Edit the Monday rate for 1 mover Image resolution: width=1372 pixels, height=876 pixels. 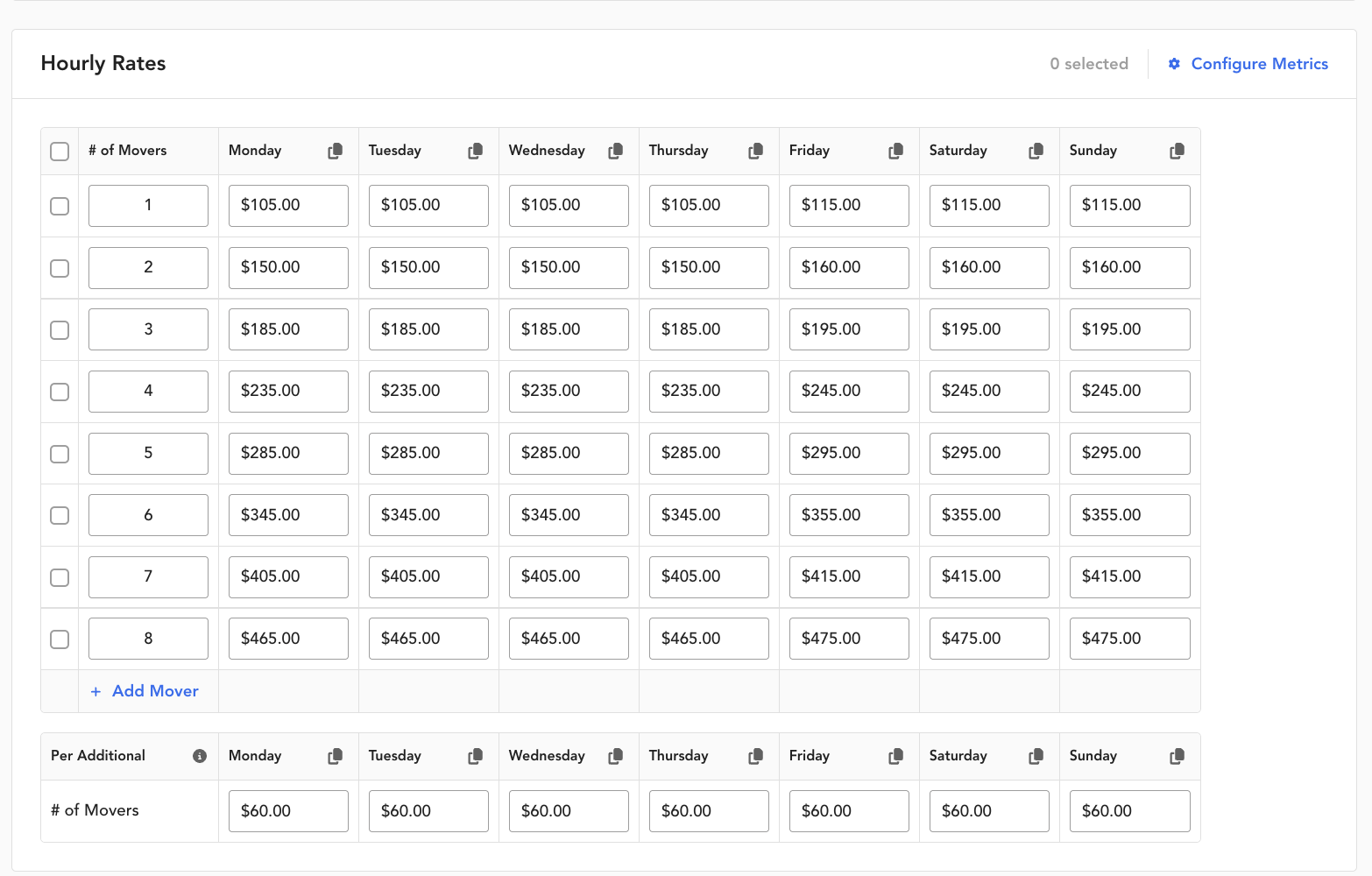[288, 206]
